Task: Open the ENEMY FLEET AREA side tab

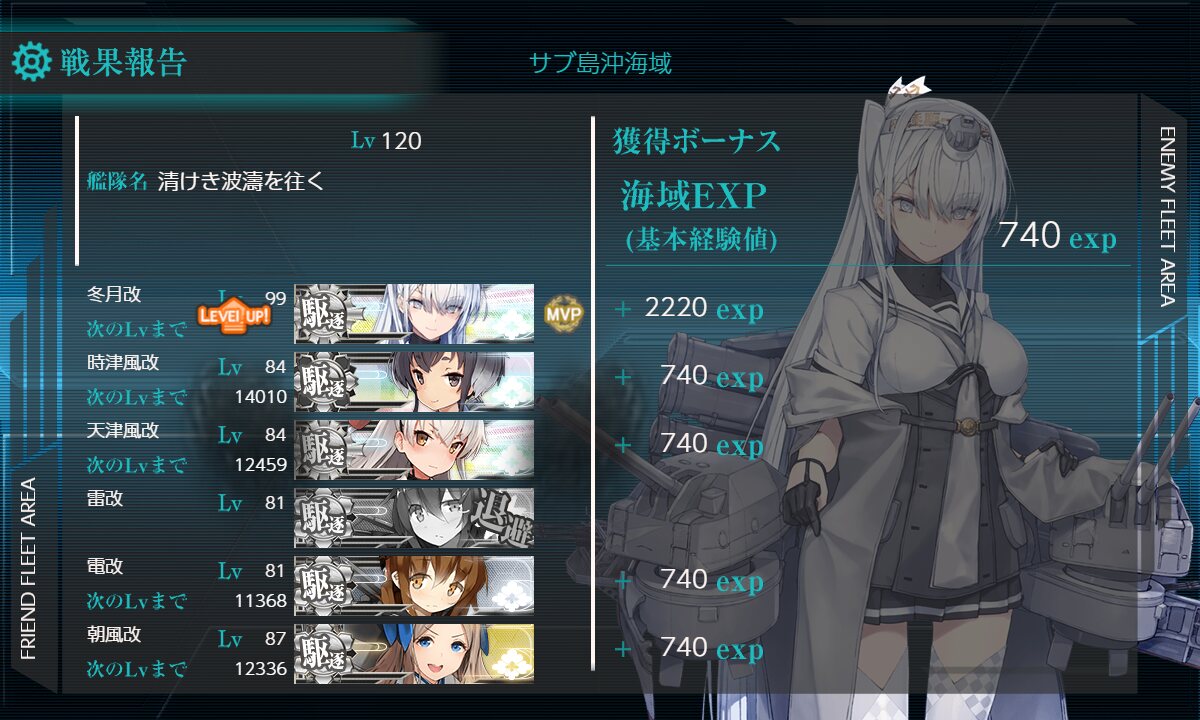Action: click(1168, 215)
